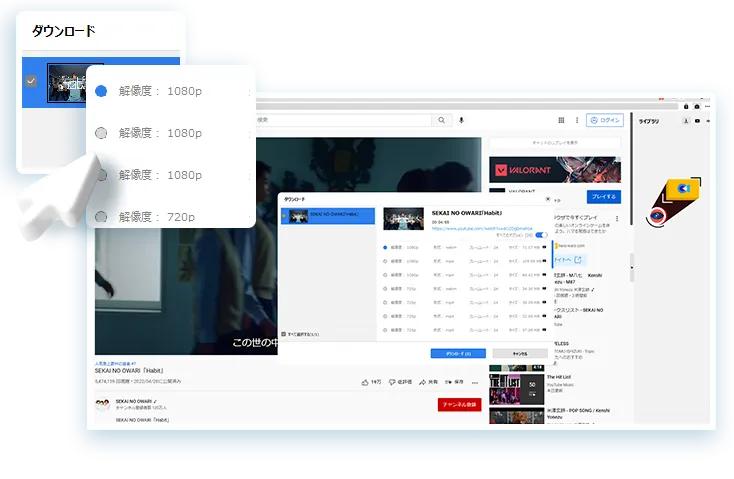The image size is (734, 479).
Task: Click the video title SEKAI NO OWARI「Habit」
Action: 129,371
